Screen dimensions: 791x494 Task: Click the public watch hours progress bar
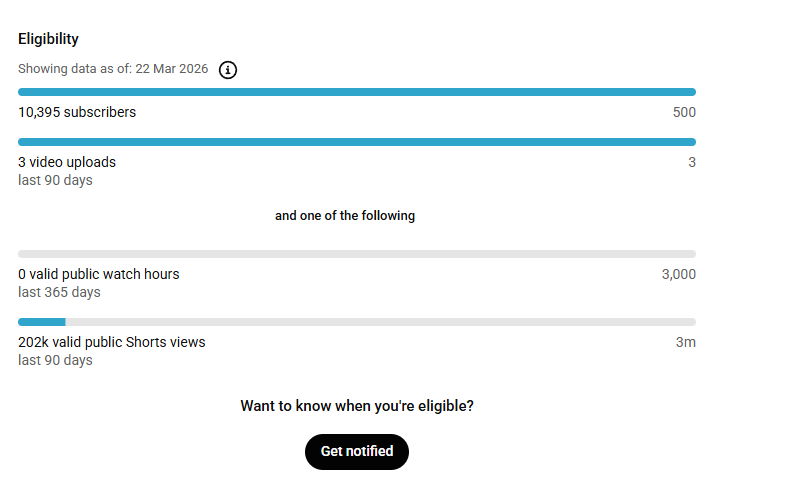[357, 254]
